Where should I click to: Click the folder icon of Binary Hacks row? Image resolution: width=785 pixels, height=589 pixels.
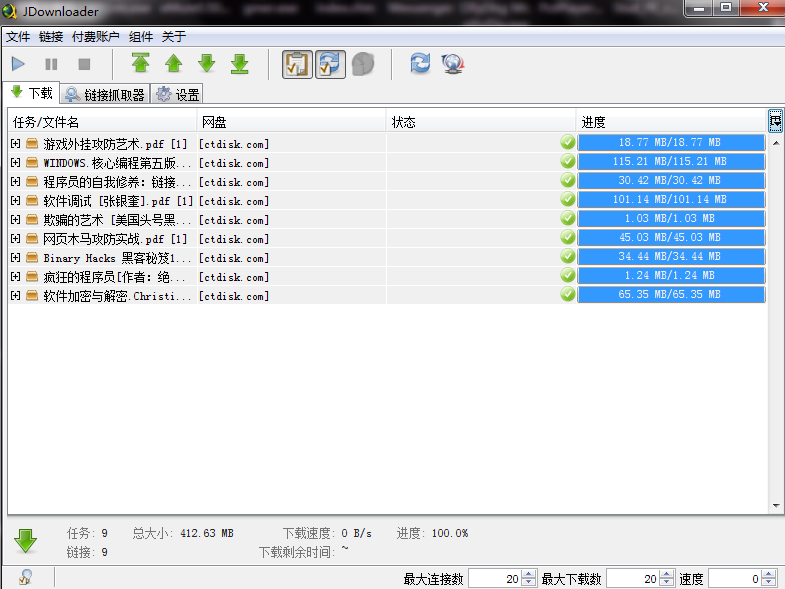click(32, 258)
